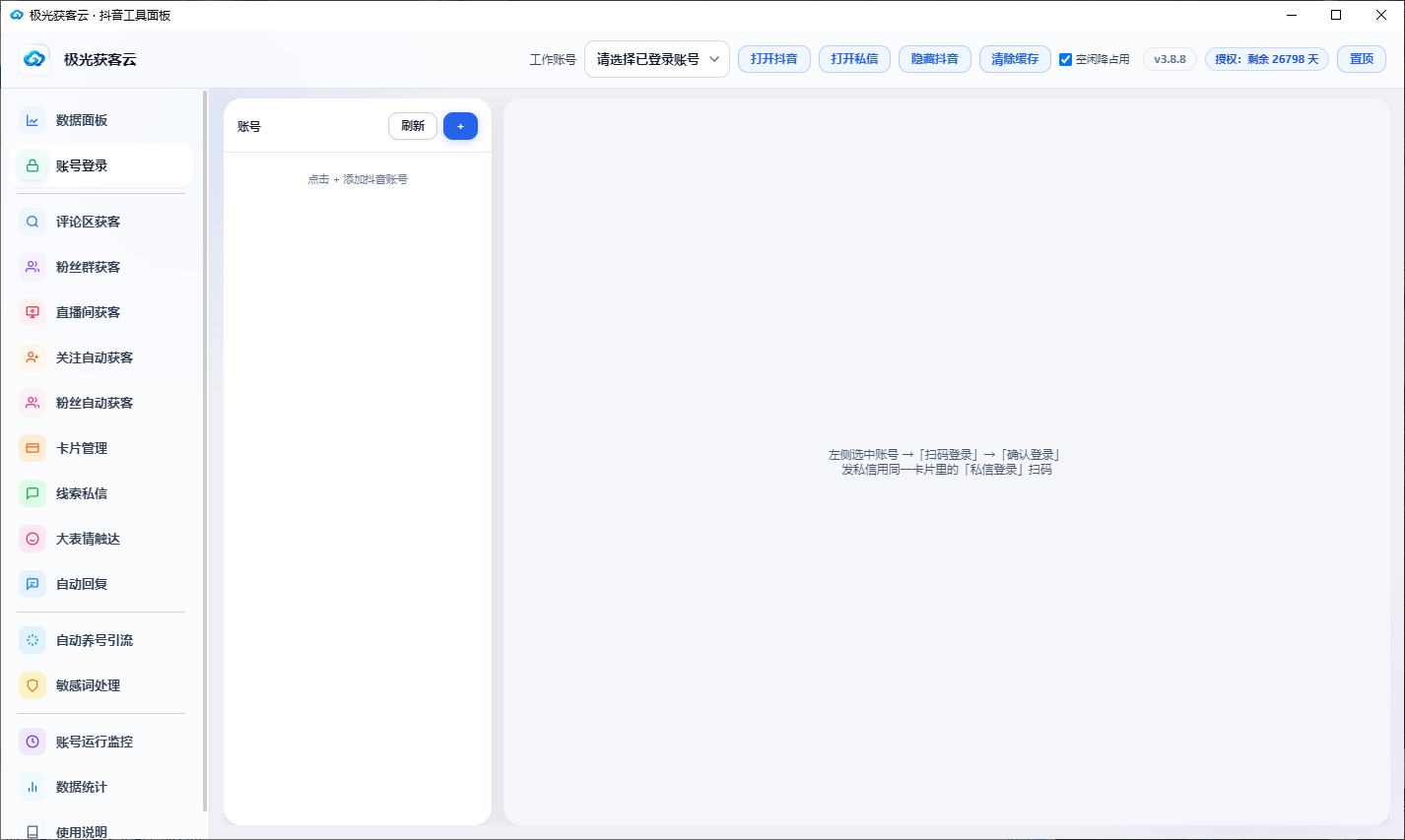Screen dimensions: 1405x840
Task: Click 打开私信 button
Action: pyautogui.click(x=854, y=59)
